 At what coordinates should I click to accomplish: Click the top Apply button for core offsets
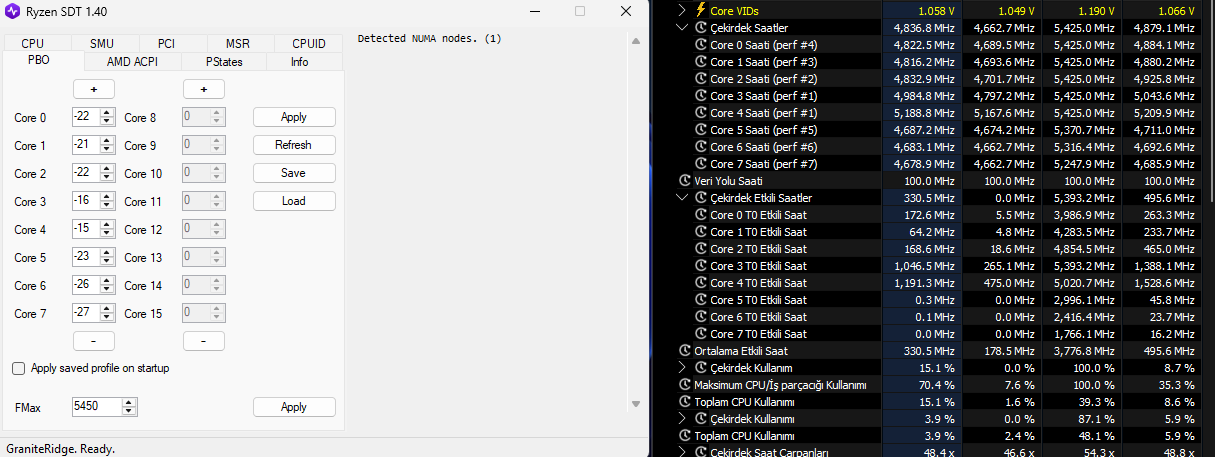[294, 117]
